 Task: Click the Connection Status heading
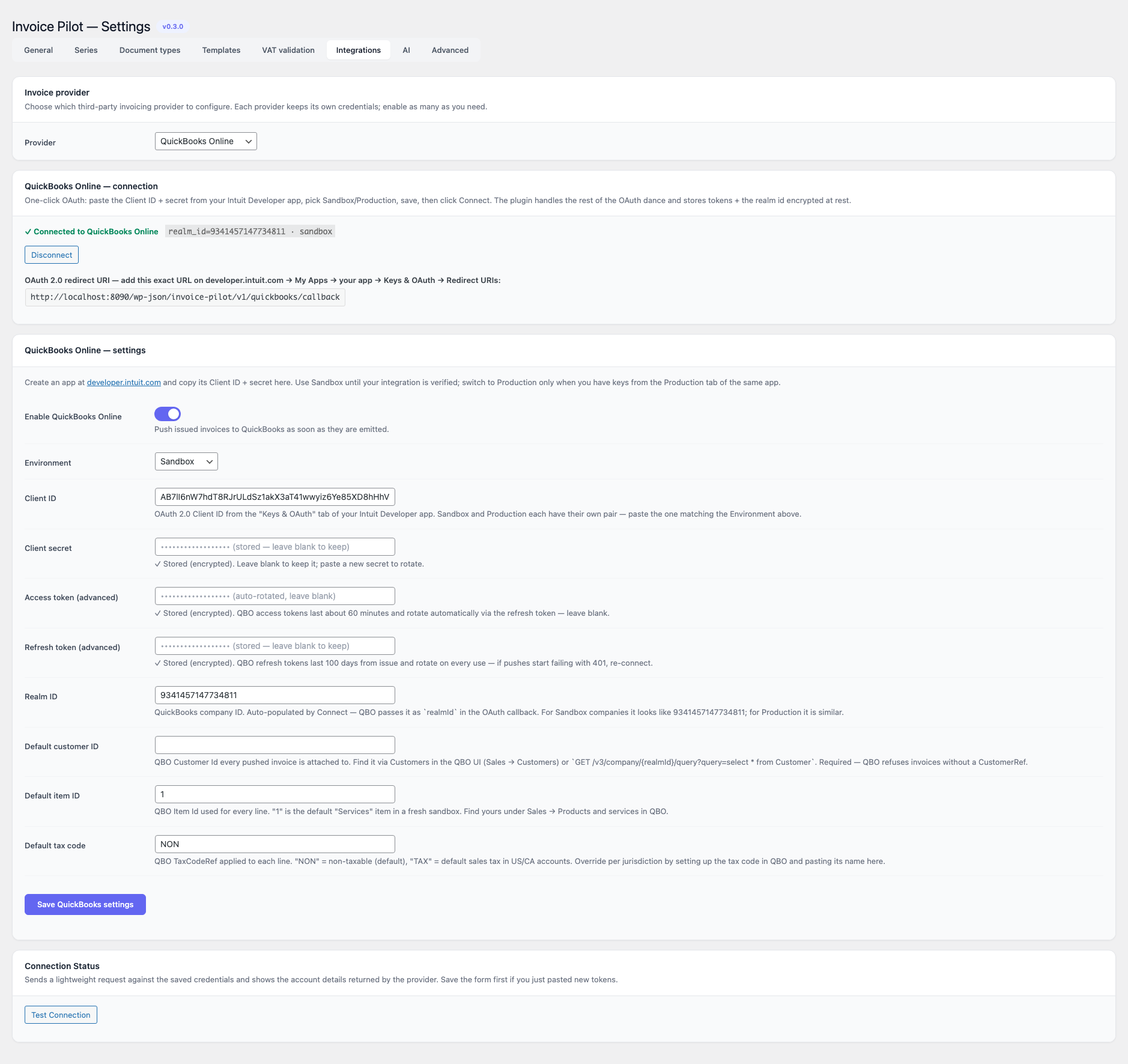(x=62, y=966)
